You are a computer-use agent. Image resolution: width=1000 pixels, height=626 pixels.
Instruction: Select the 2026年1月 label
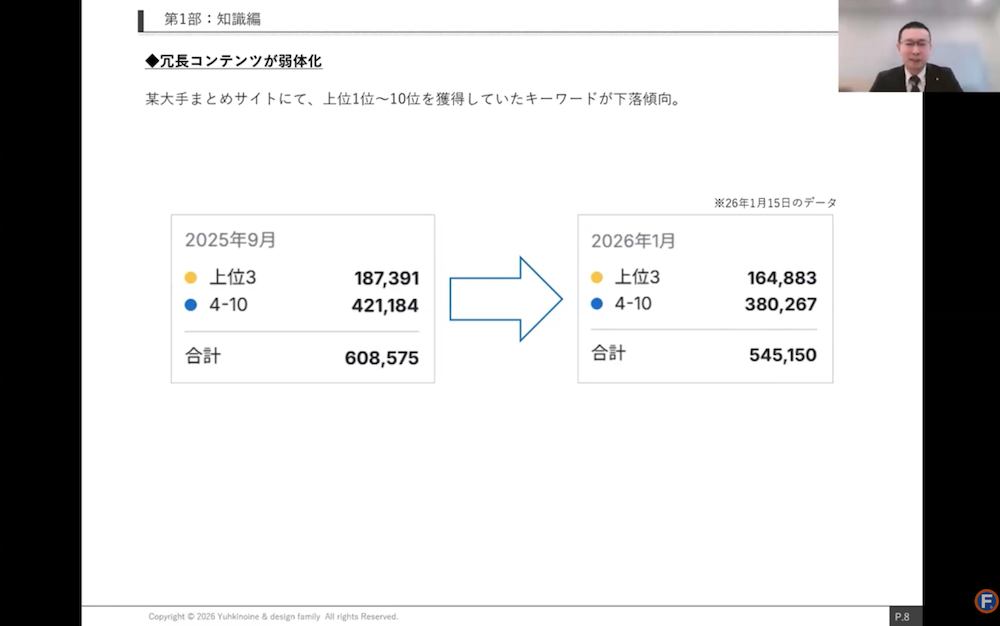tap(634, 240)
